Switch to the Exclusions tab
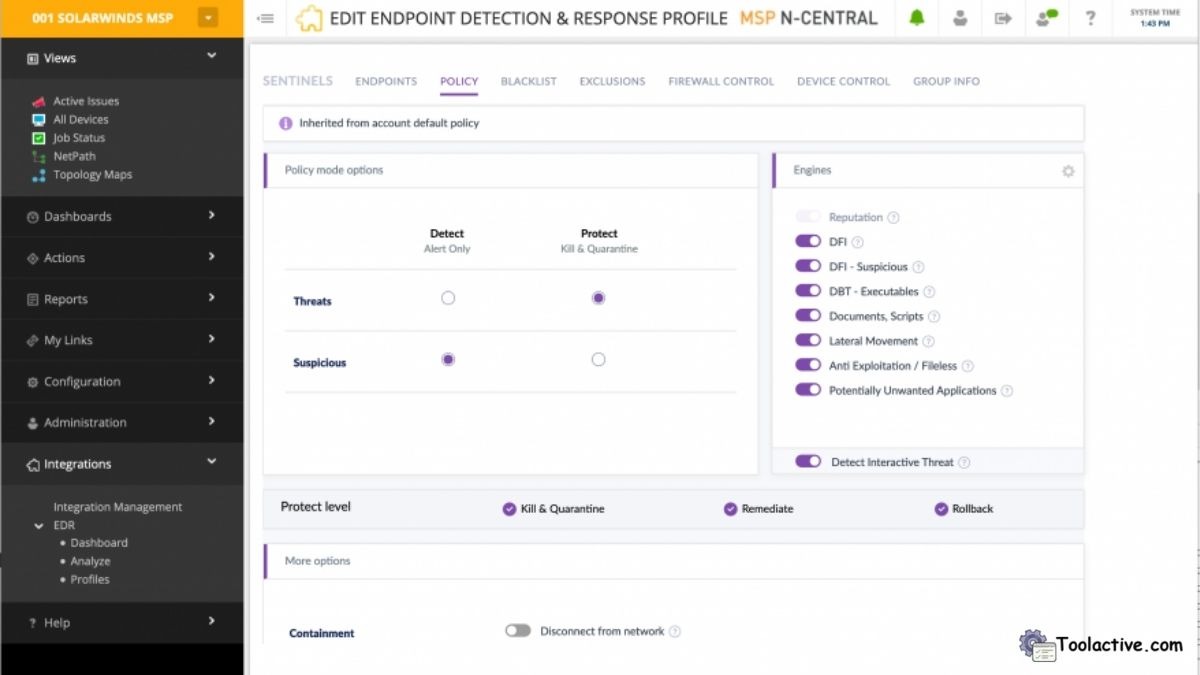 coord(612,81)
